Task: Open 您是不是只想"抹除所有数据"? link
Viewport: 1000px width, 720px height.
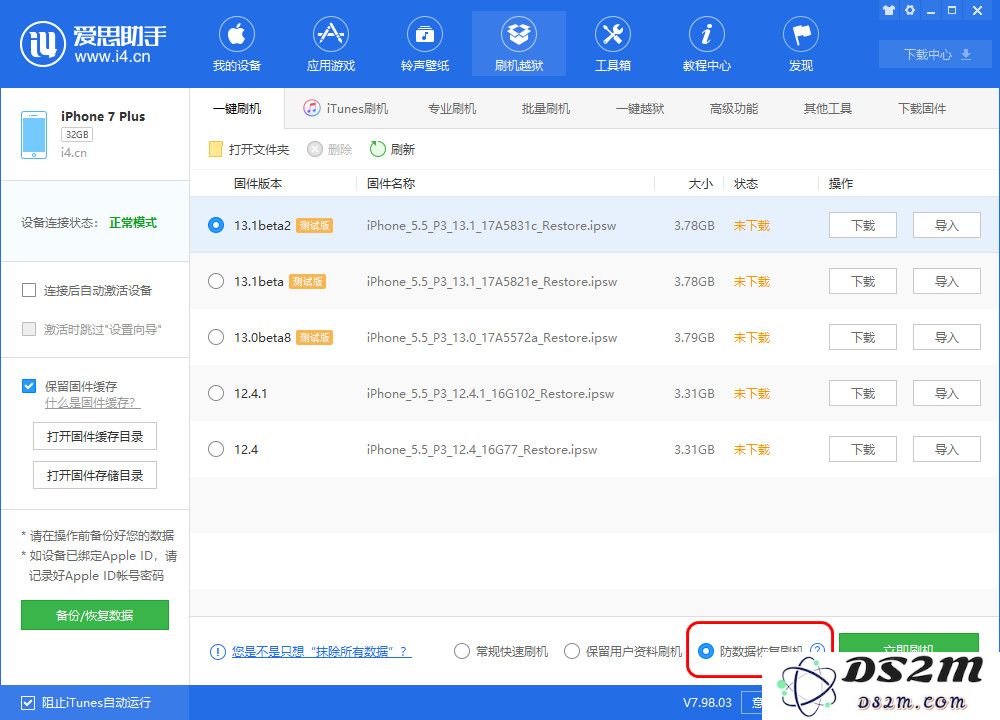Action: [x=321, y=652]
